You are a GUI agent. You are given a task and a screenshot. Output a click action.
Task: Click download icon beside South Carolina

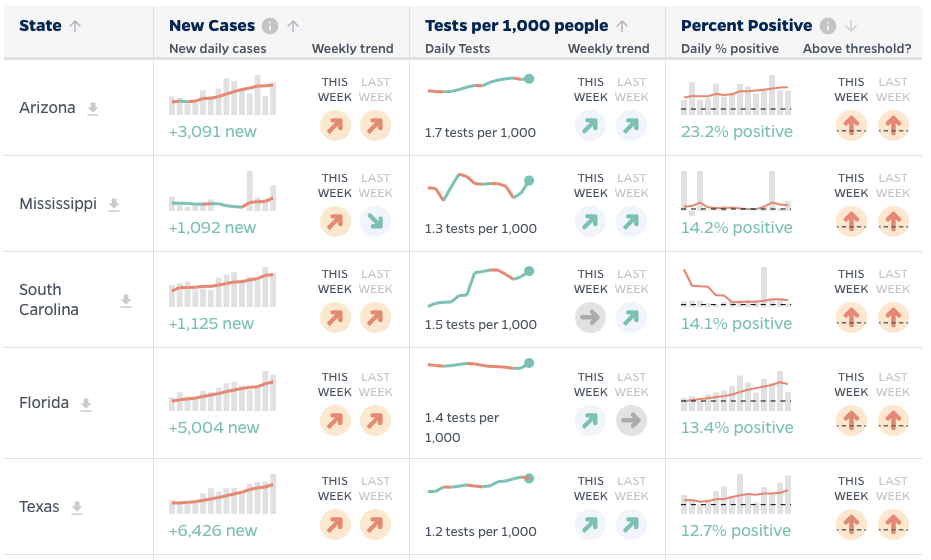tap(126, 300)
